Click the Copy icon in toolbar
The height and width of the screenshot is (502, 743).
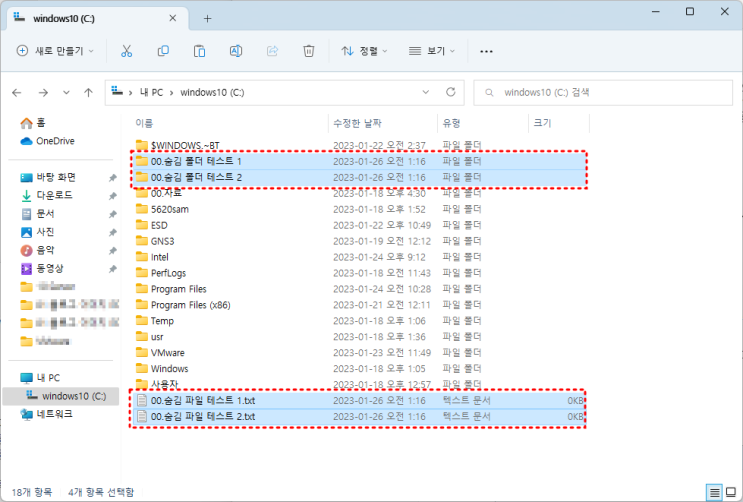[163, 51]
